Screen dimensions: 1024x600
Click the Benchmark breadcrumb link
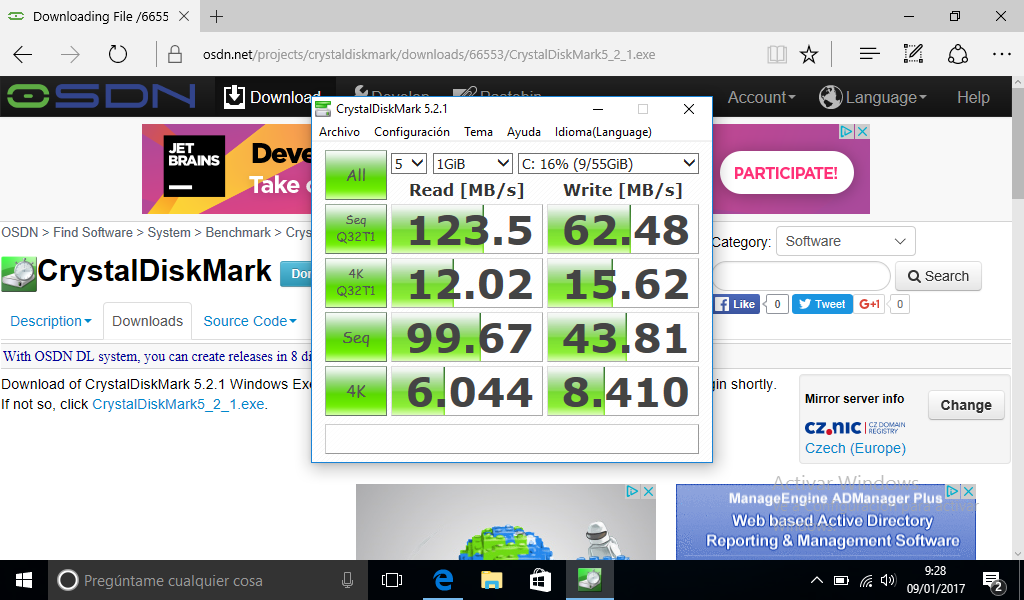[238, 232]
